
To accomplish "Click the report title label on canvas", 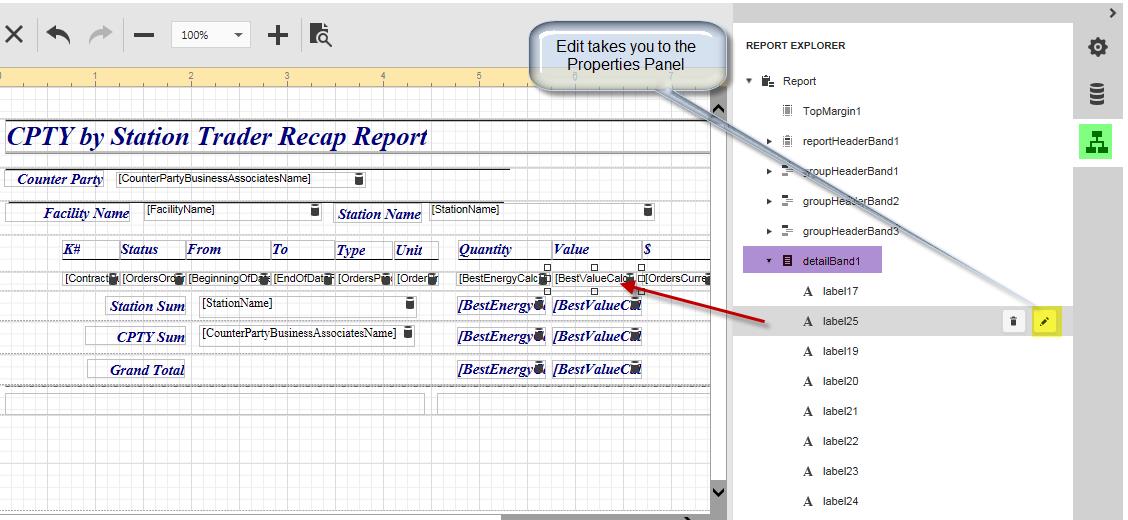I will [218, 137].
